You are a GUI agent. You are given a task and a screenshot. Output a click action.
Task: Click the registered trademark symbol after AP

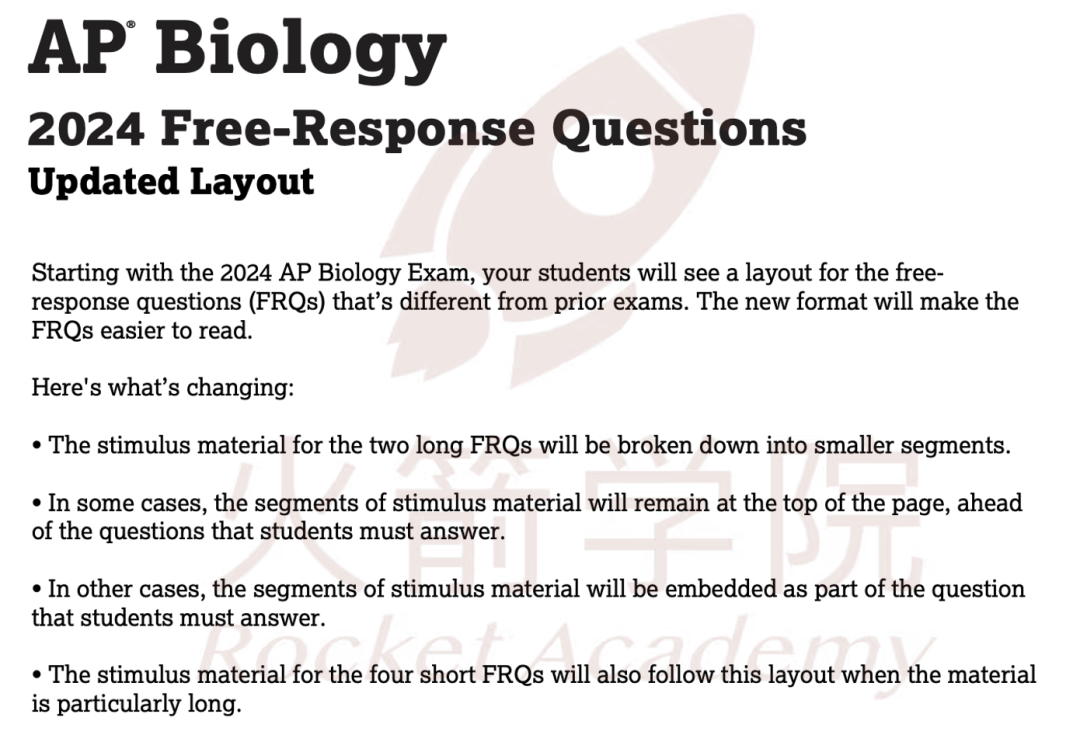coord(131,25)
